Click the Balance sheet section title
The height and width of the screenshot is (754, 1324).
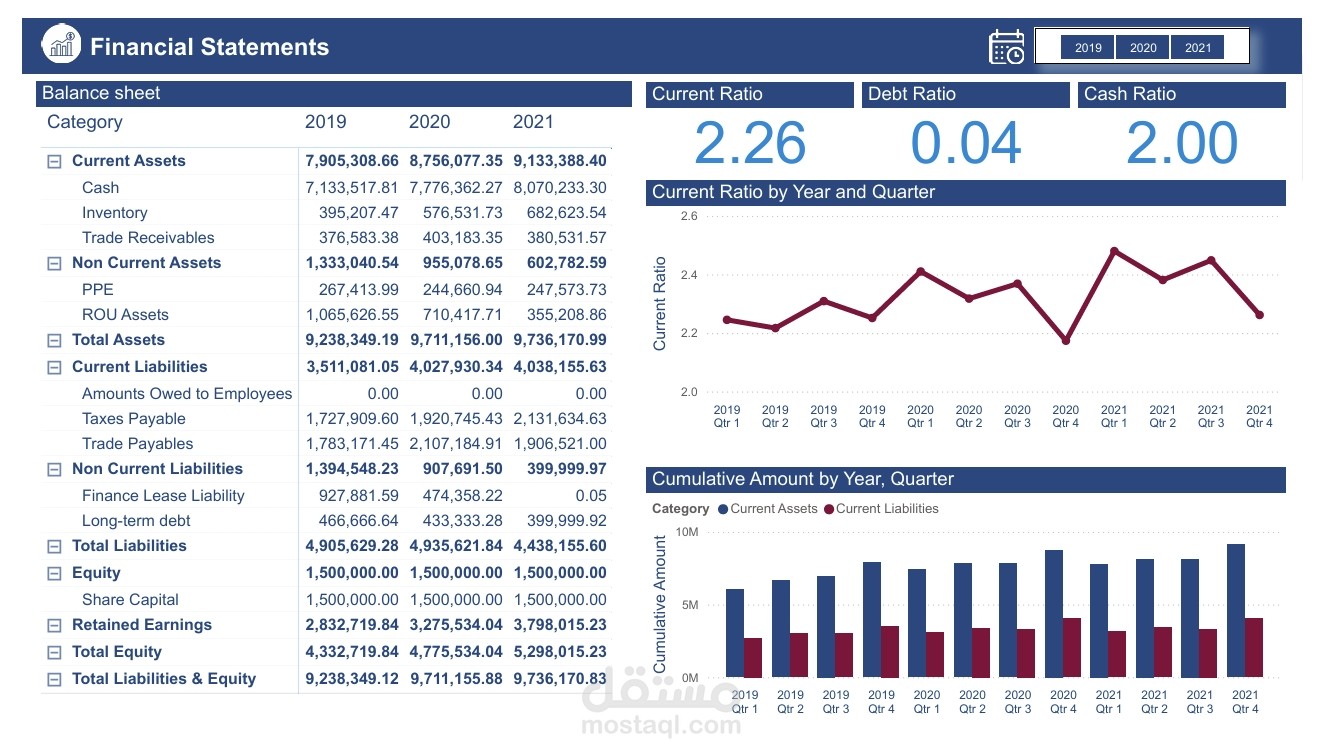coord(101,93)
